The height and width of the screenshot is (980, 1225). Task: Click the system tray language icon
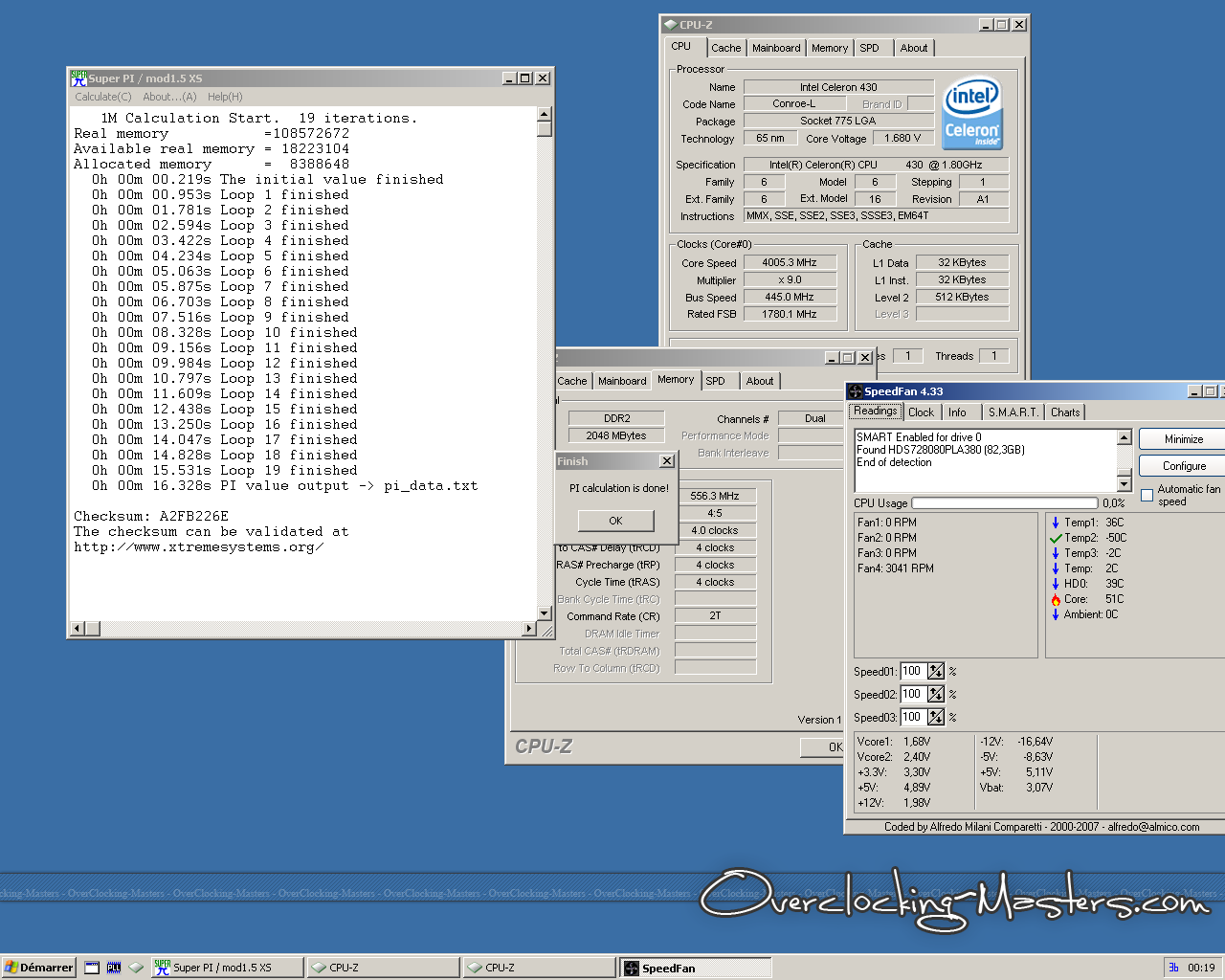click(1173, 968)
